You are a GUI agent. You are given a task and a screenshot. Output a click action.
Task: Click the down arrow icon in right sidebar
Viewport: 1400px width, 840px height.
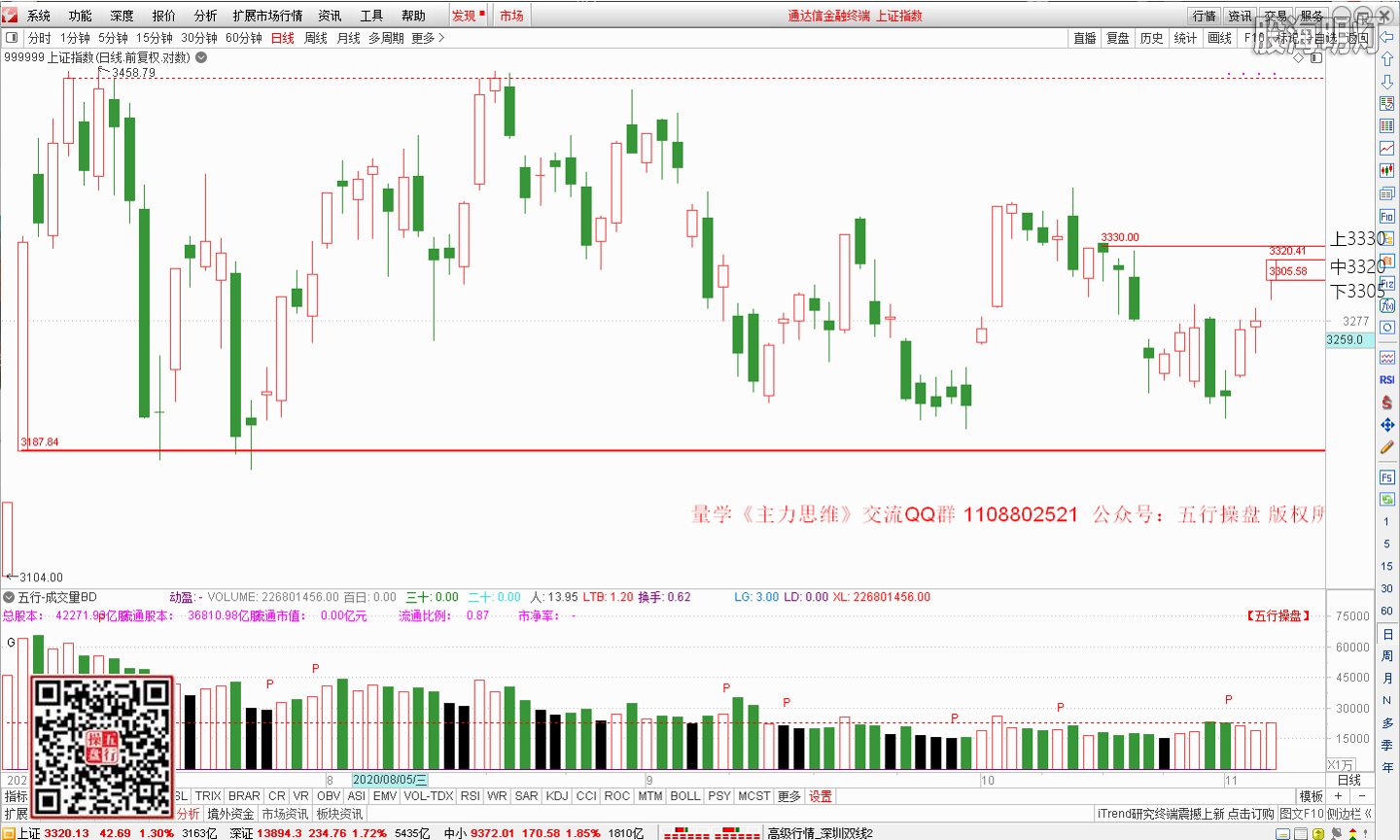point(1386,82)
